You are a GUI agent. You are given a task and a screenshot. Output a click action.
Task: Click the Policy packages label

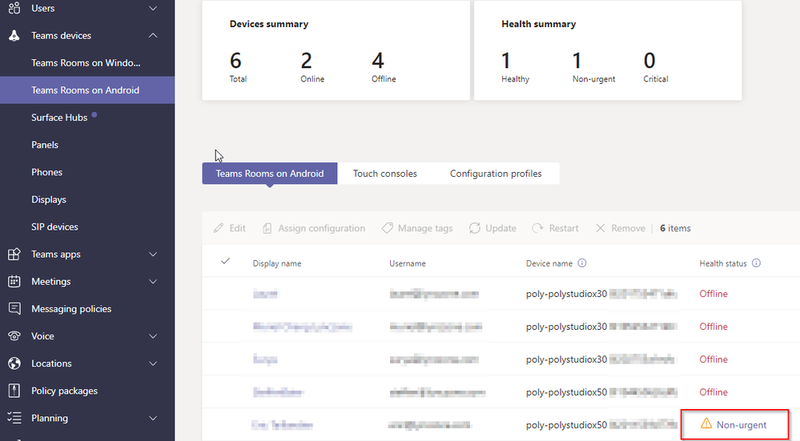point(64,391)
